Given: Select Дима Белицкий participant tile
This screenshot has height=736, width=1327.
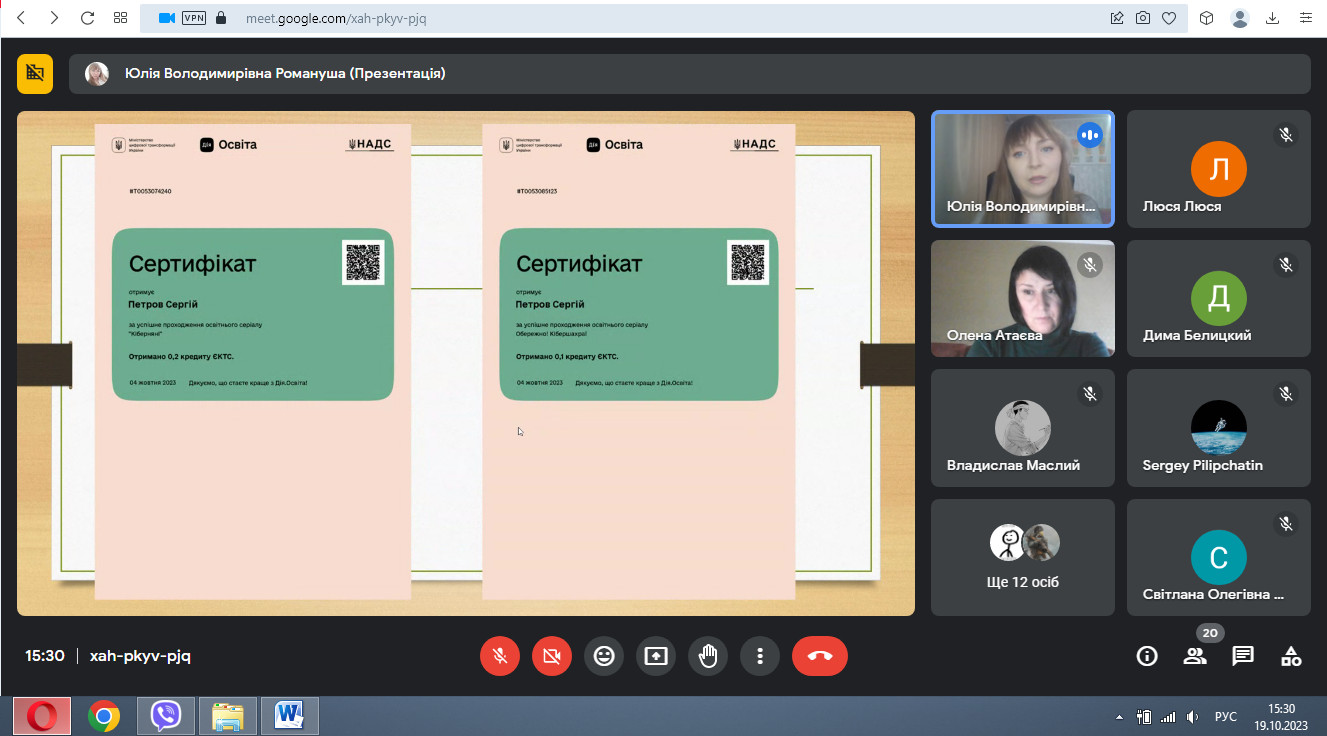Looking at the screenshot, I should click(x=1219, y=298).
